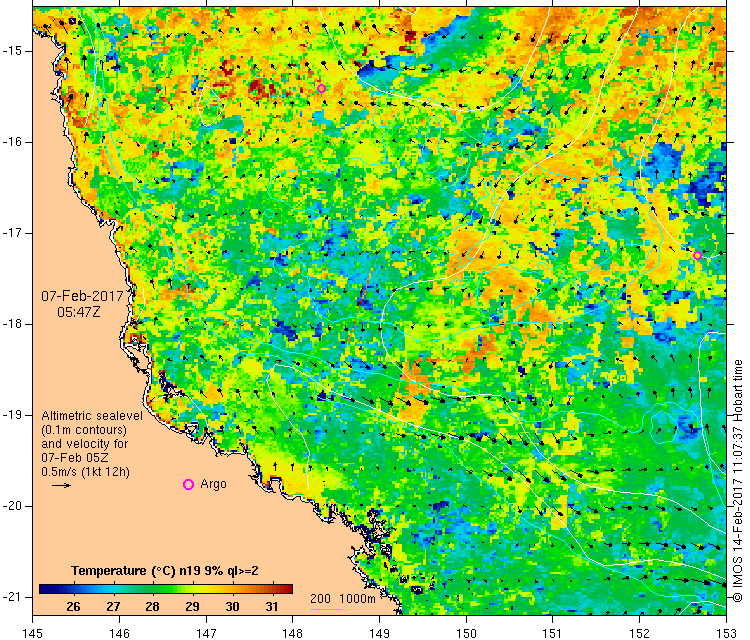Click the '0.5m/s (1kt 12h)' text
750x640 pixels.
pyautogui.click(x=86, y=472)
